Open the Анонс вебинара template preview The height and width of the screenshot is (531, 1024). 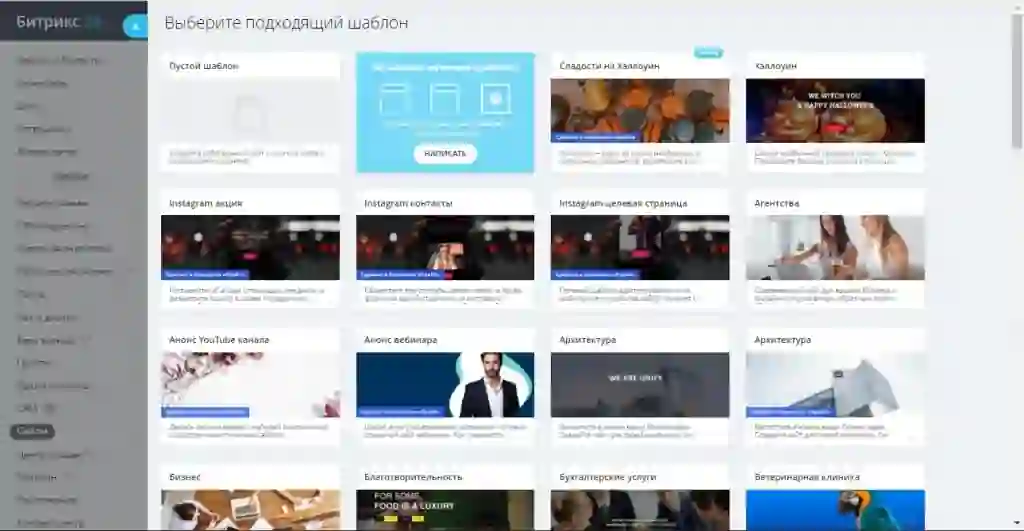pos(445,385)
